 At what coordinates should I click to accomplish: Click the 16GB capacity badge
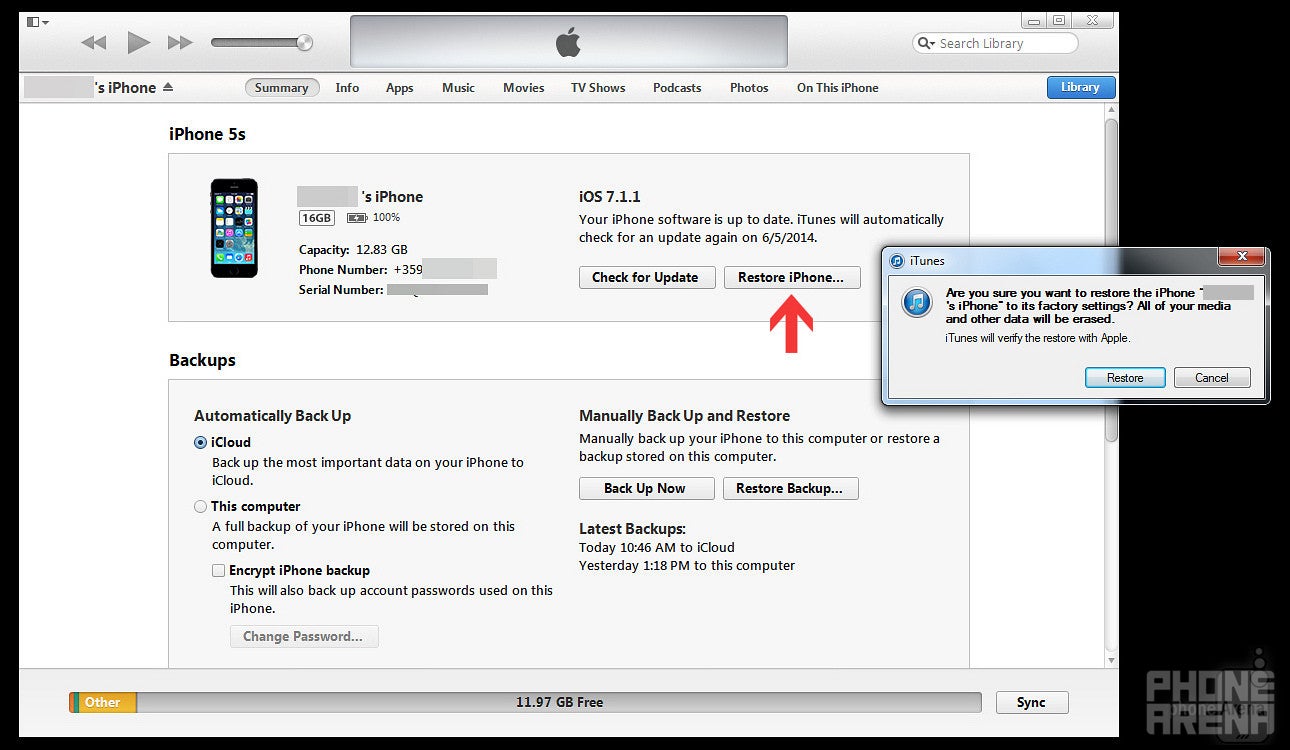[x=316, y=217]
